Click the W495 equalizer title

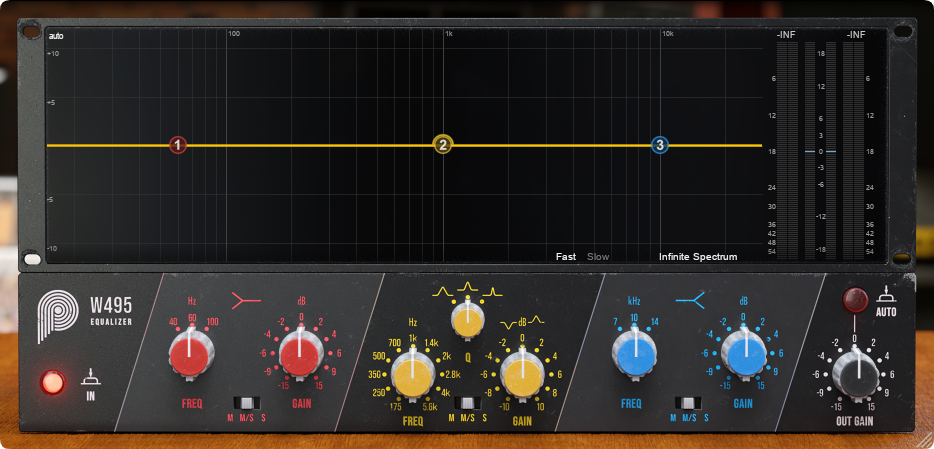click(111, 311)
